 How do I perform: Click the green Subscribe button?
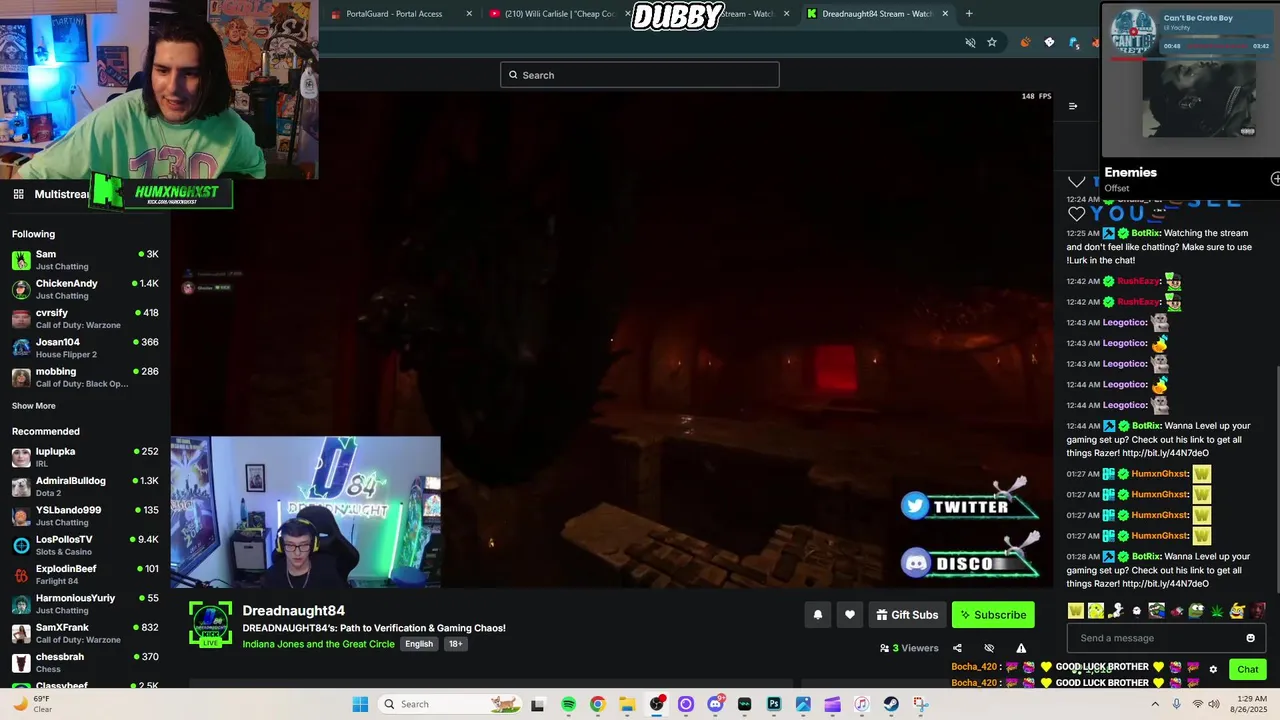(x=993, y=615)
